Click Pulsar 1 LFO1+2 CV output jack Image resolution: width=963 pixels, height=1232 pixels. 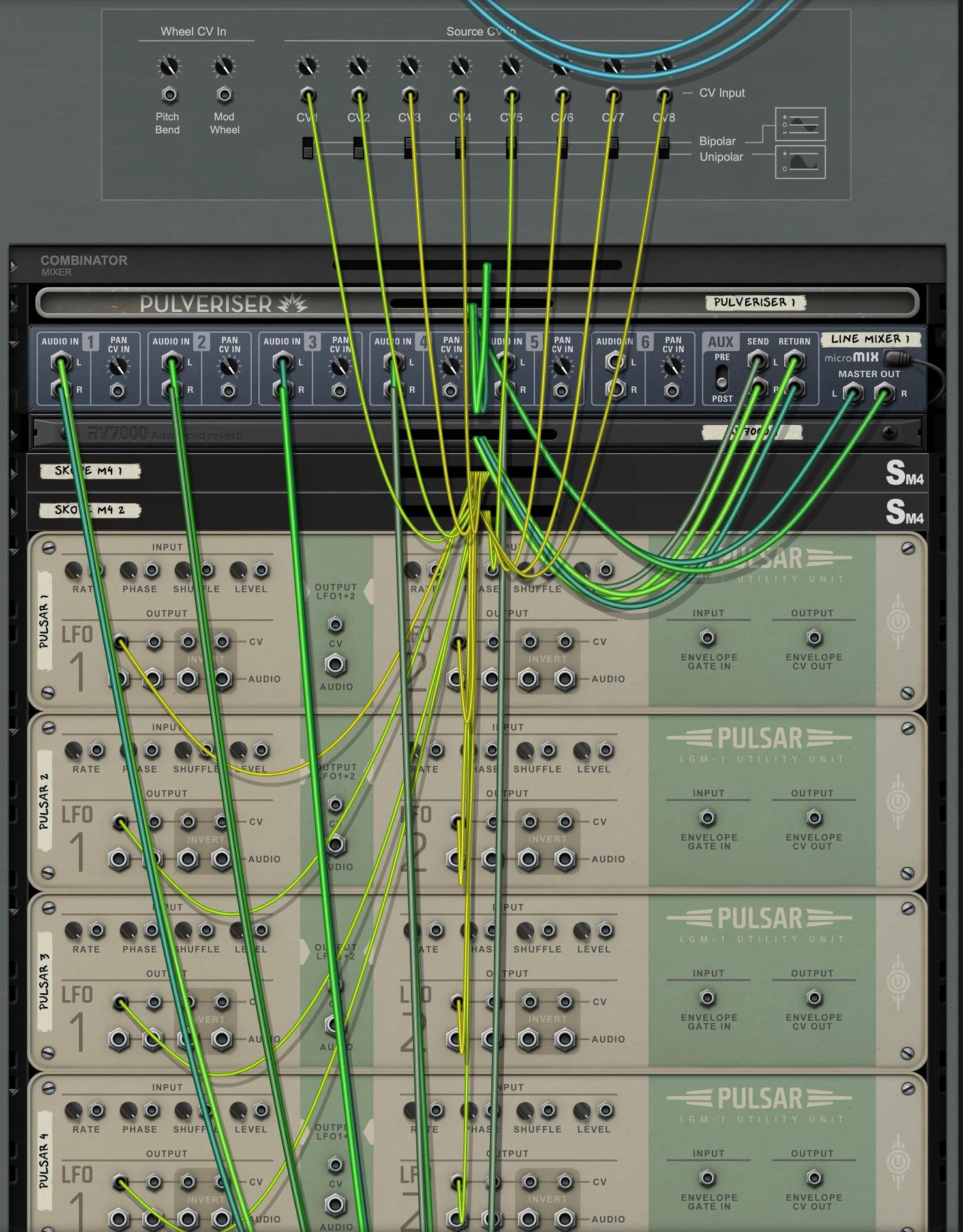[x=335, y=624]
